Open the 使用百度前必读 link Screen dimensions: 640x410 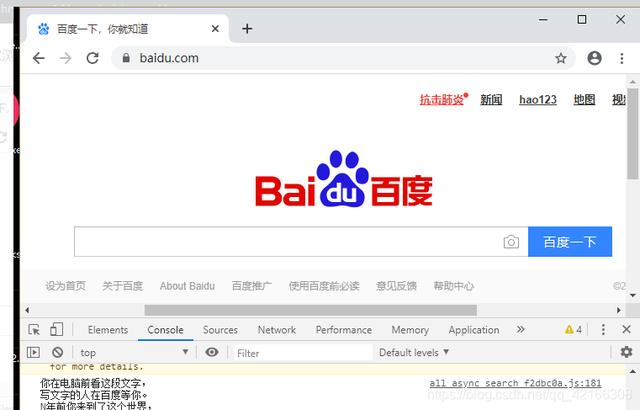[x=324, y=286]
